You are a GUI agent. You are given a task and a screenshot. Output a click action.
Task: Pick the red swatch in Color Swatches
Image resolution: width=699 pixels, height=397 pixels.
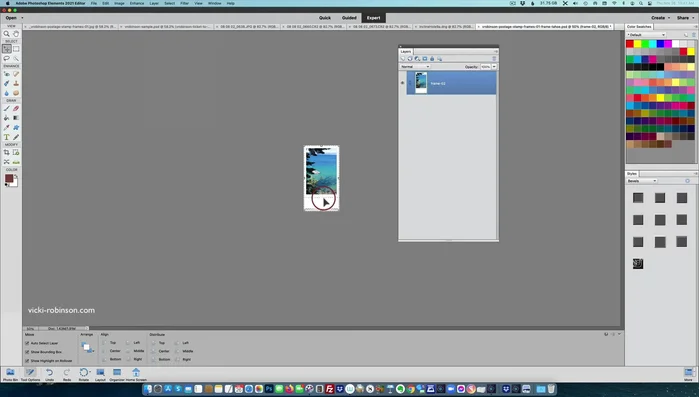point(630,44)
